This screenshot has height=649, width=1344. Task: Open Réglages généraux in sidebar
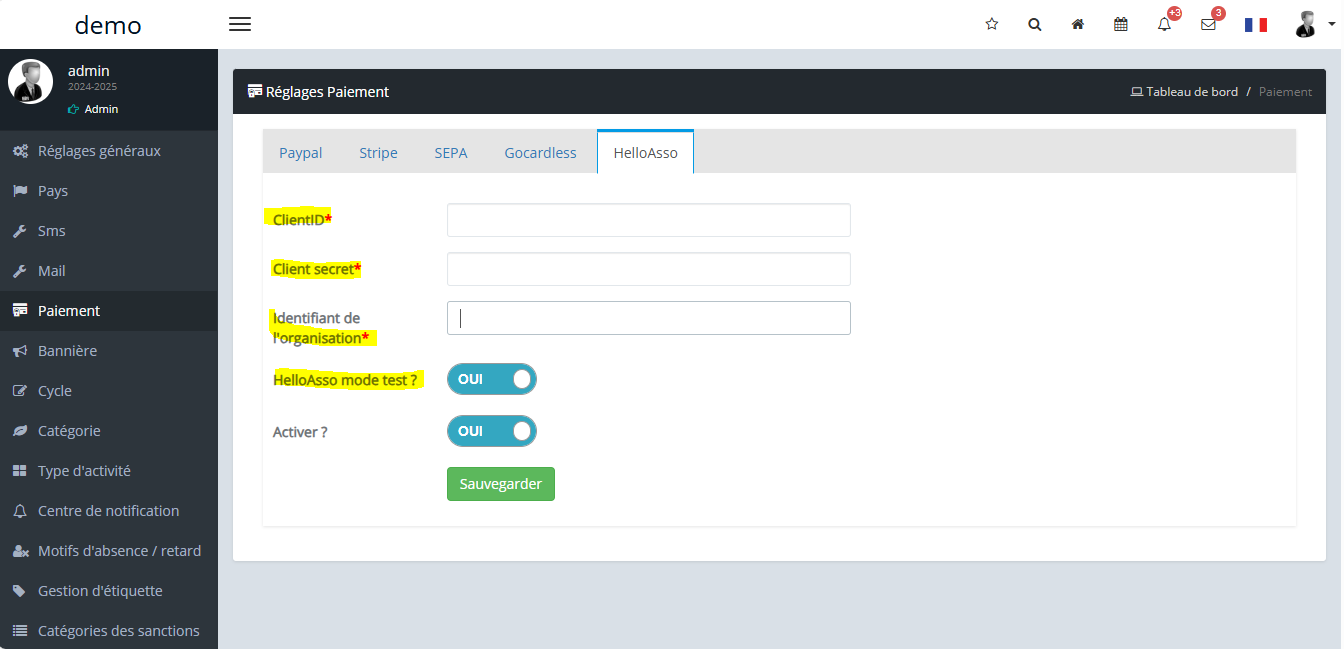click(x=109, y=151)
